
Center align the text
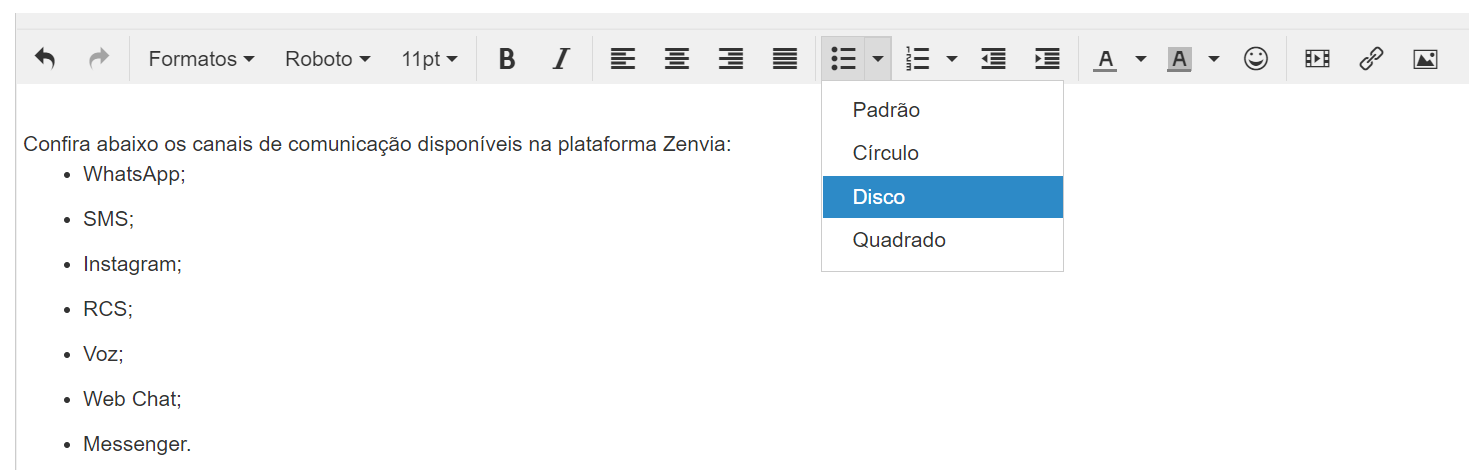(677, 59)
